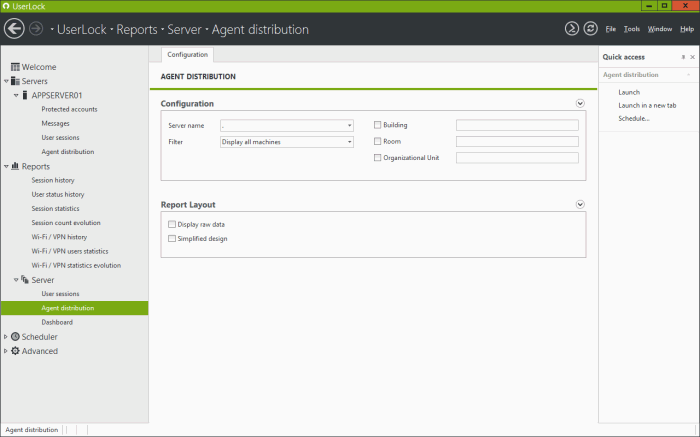Click the refresh icon in header

[590, 29]
